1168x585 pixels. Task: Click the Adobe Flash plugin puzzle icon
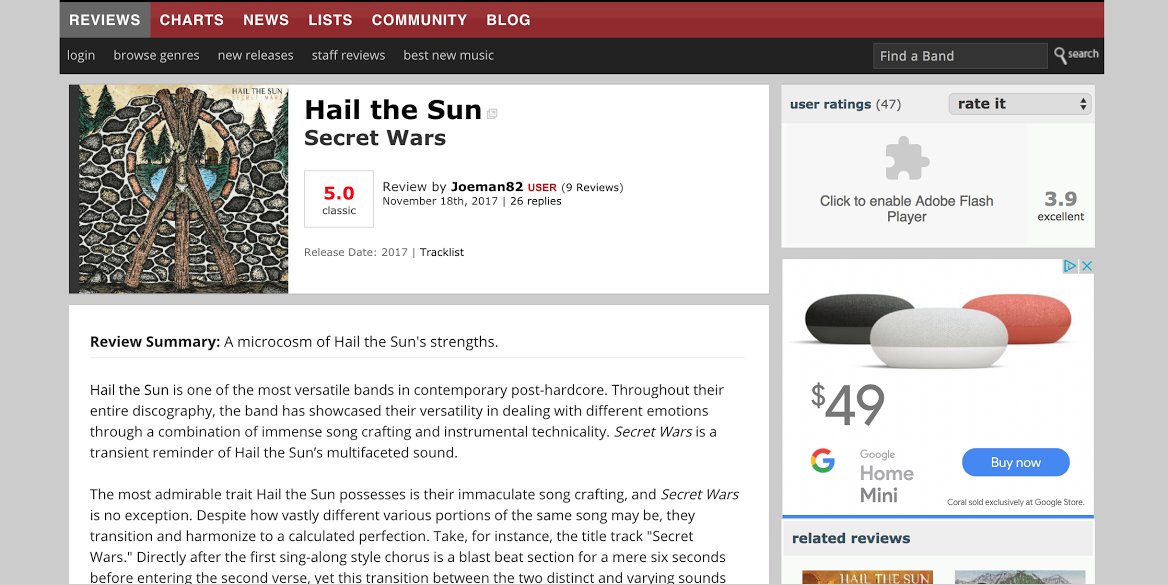907,158
